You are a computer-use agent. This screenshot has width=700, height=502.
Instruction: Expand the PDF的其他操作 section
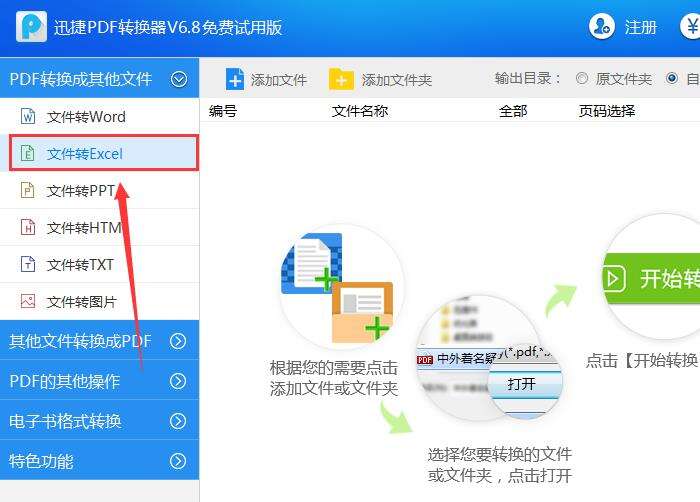(100, 381)
